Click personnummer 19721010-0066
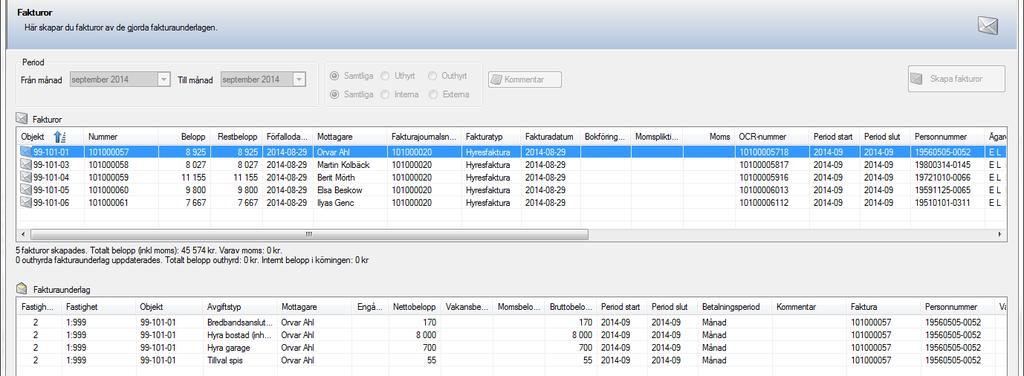1024x376 pixels. coord(942,178)
